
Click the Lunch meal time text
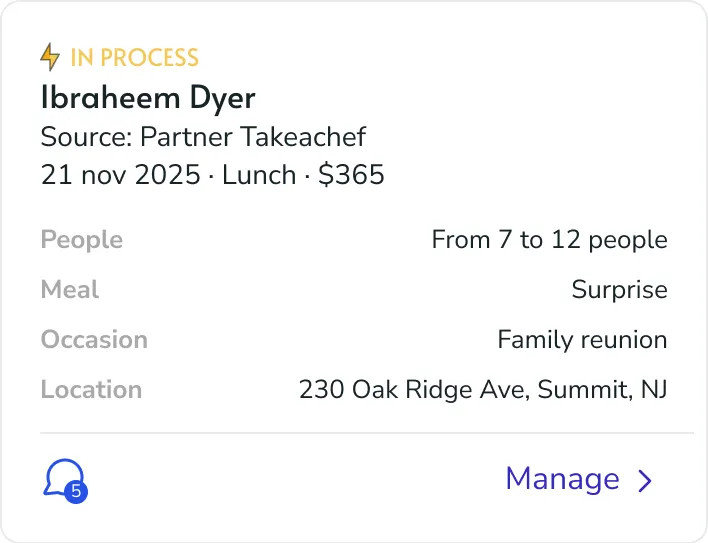click(259, 175)
